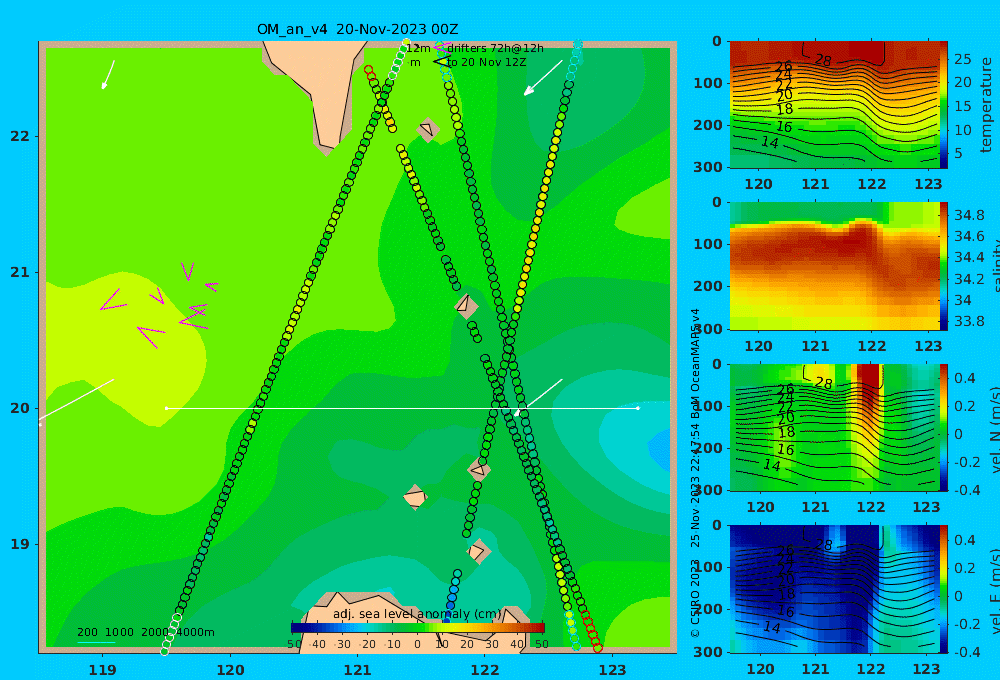Click the red high-velocity core in vel. N panel

click(869, 389)
